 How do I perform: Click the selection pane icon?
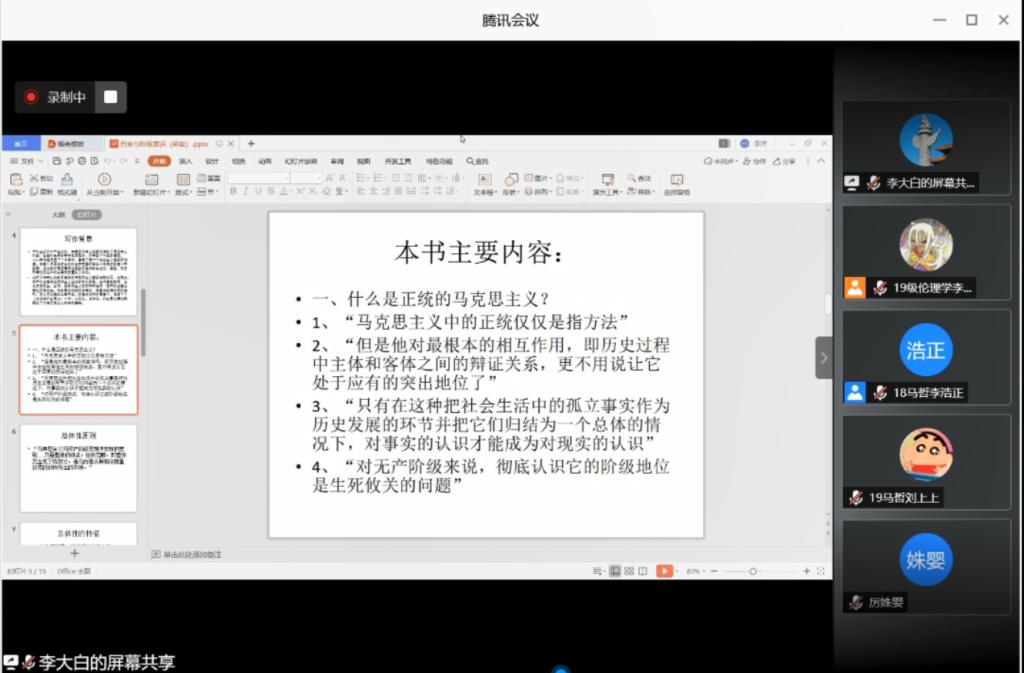click(677, 180)
